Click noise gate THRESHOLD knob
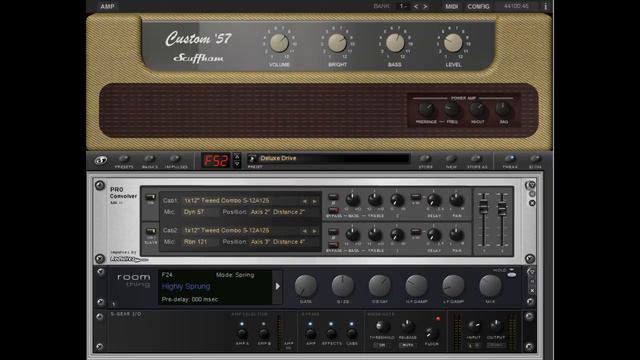The width and height of the screenshot is (640, 360). (x=382, y=326)
